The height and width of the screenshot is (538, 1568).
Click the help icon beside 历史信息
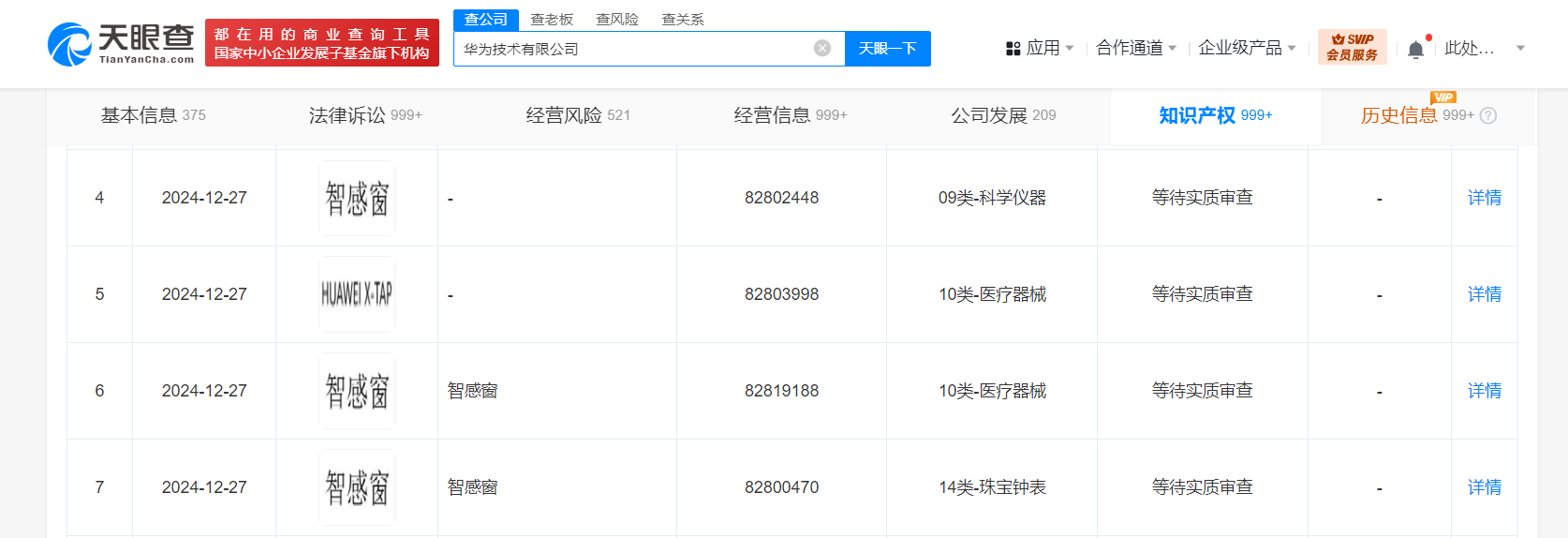coord(1488,115)
